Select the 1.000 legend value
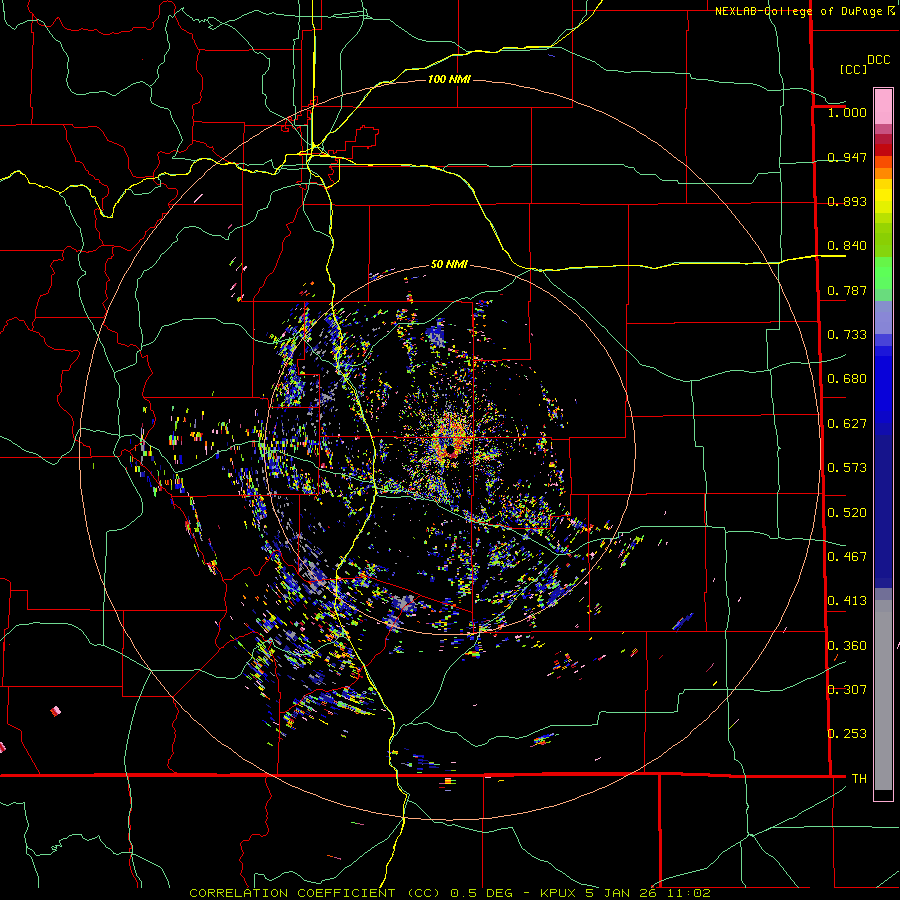Image resolution: width=900 pixels, height=900 pixels. point(847,112)
